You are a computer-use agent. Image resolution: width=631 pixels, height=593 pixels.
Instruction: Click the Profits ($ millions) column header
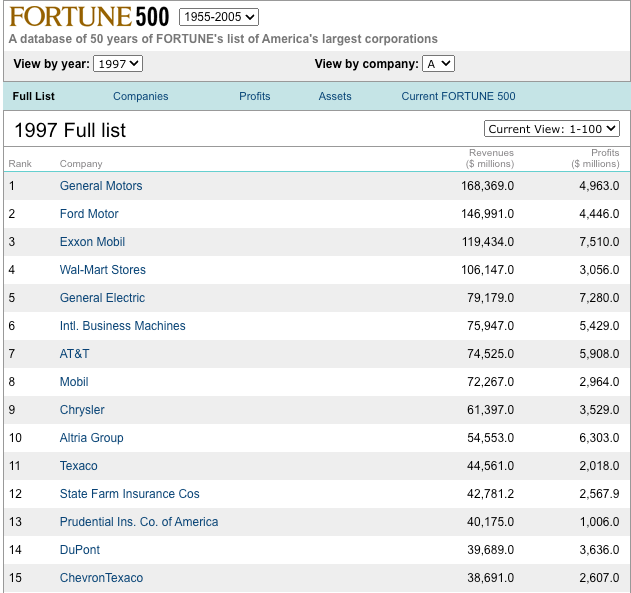coord(595,158)
